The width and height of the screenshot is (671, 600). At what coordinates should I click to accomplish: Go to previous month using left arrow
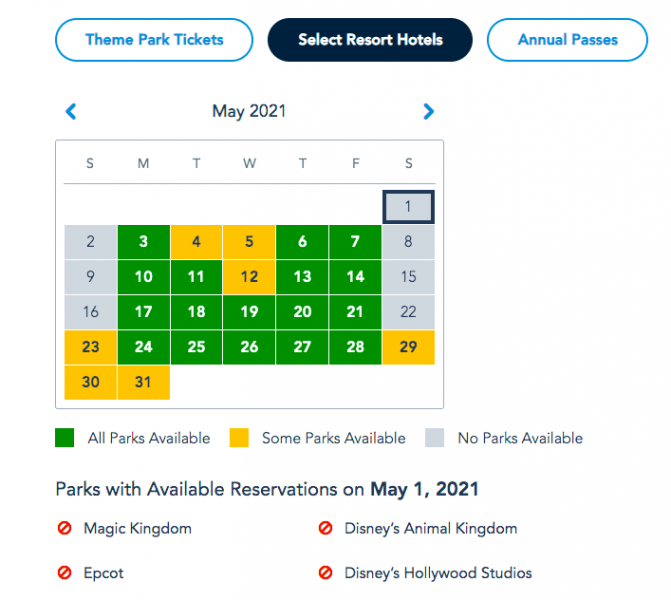tap(70, 112)
